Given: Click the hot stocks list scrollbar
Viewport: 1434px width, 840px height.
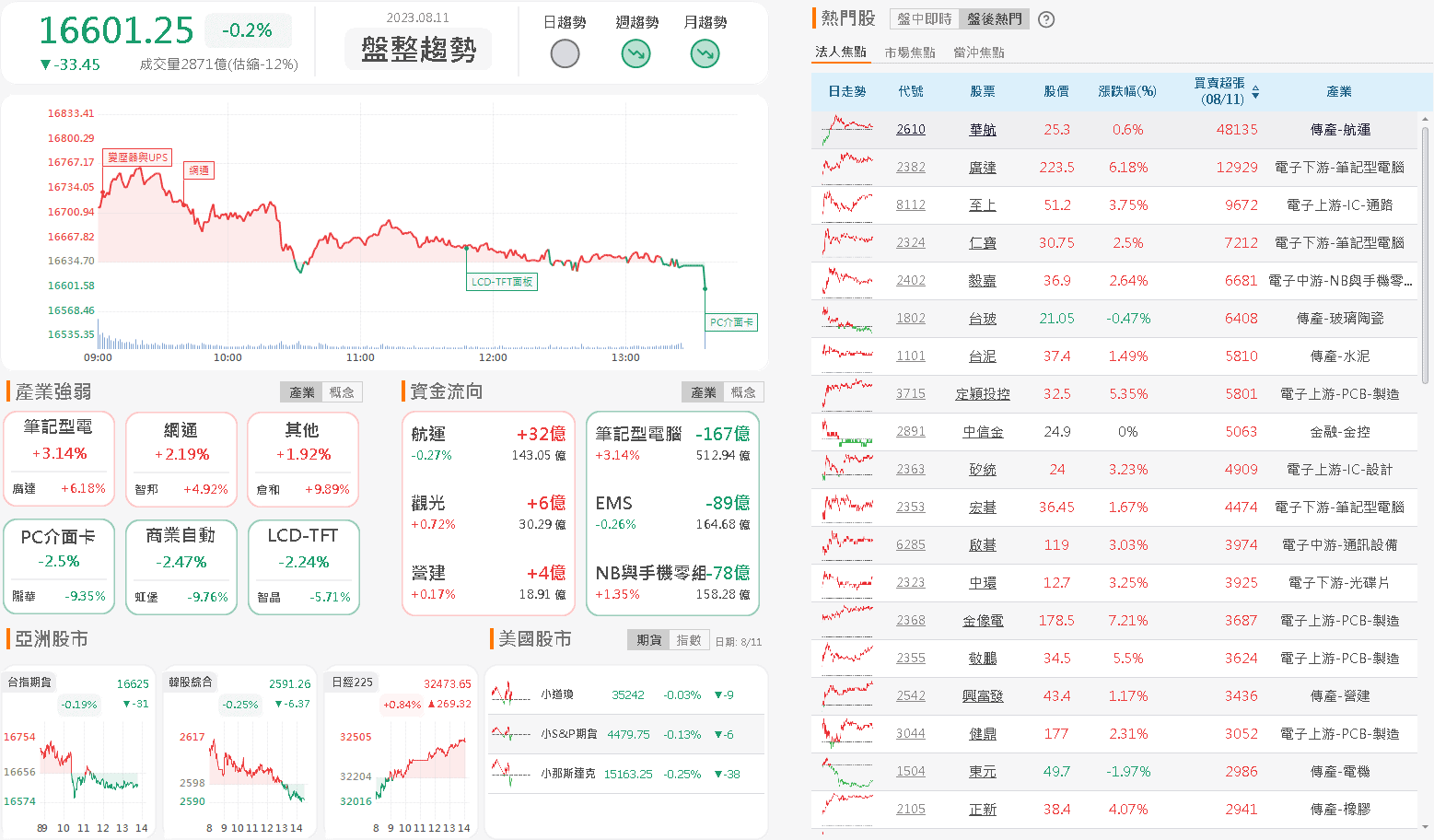Looking at the screenshot, I should [x=1426, y=256].
